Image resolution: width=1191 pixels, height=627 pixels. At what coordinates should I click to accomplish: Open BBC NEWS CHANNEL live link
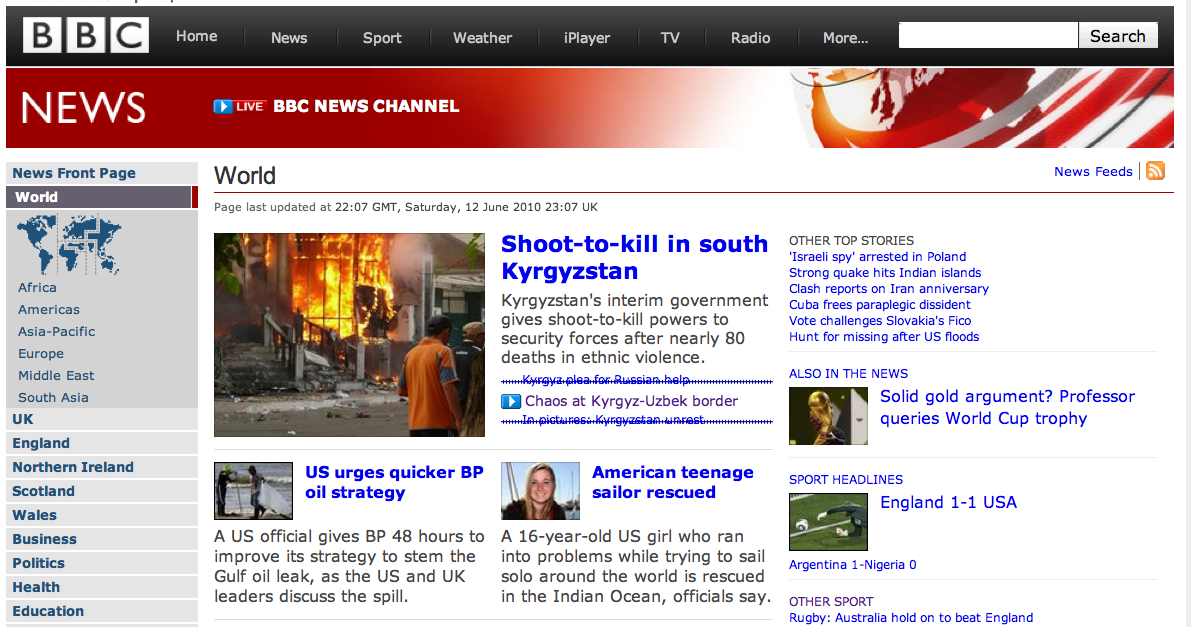tap(366, 106)
